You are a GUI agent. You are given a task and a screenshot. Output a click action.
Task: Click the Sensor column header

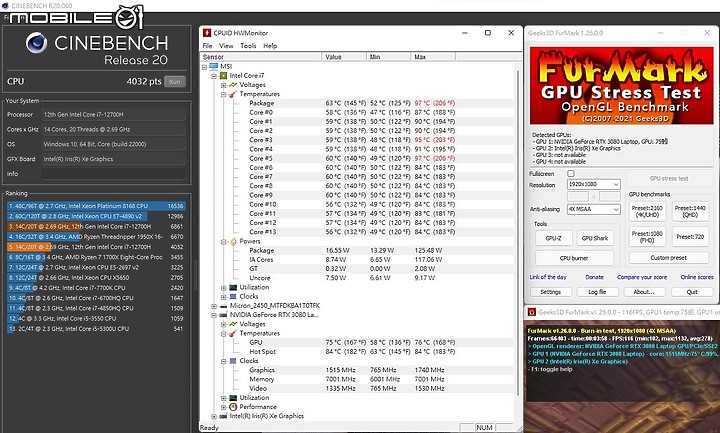[261, 57]
